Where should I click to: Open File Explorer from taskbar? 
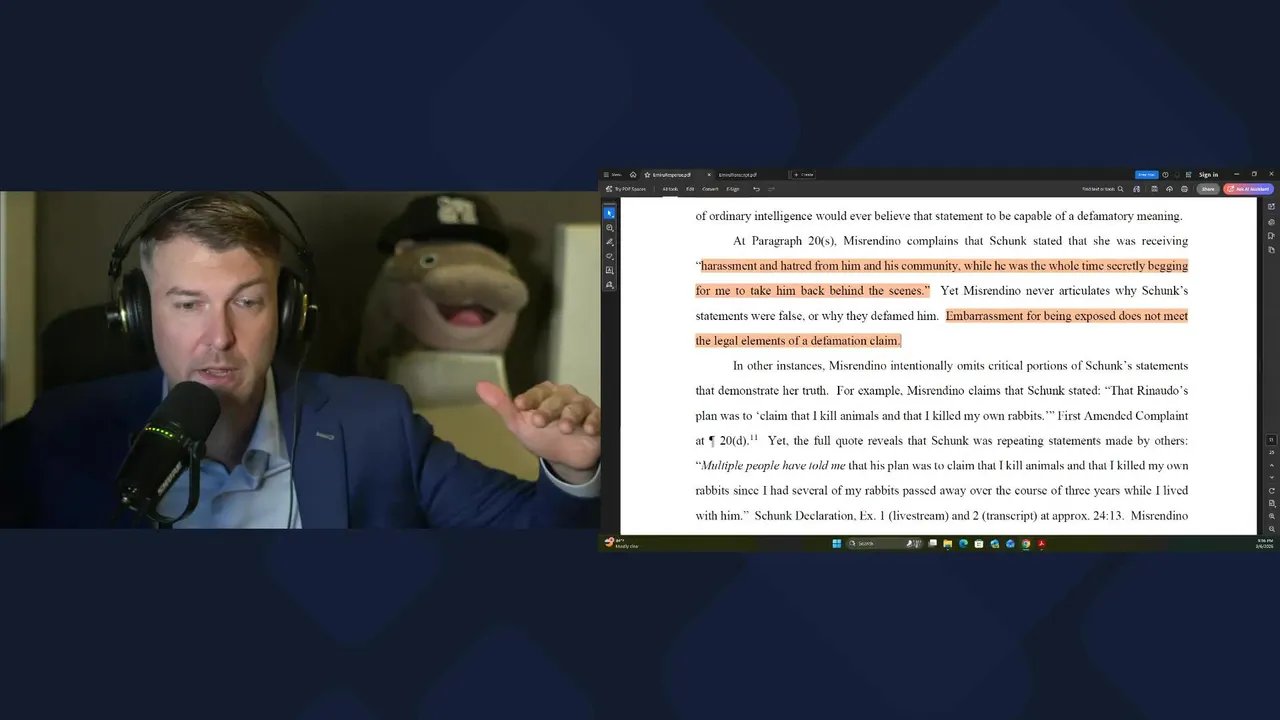947,543
